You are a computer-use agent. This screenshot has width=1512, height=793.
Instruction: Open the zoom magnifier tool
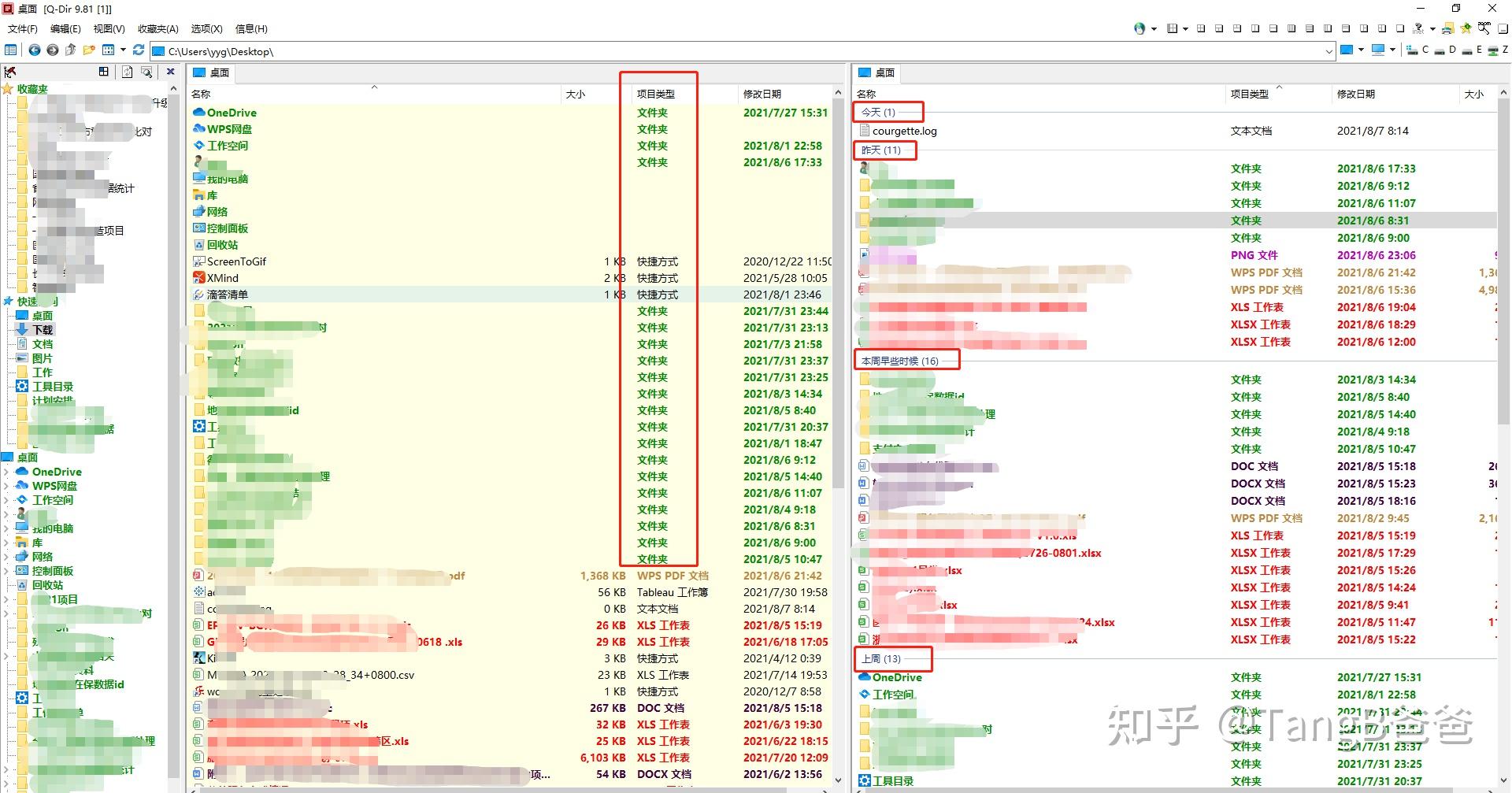1484,28
